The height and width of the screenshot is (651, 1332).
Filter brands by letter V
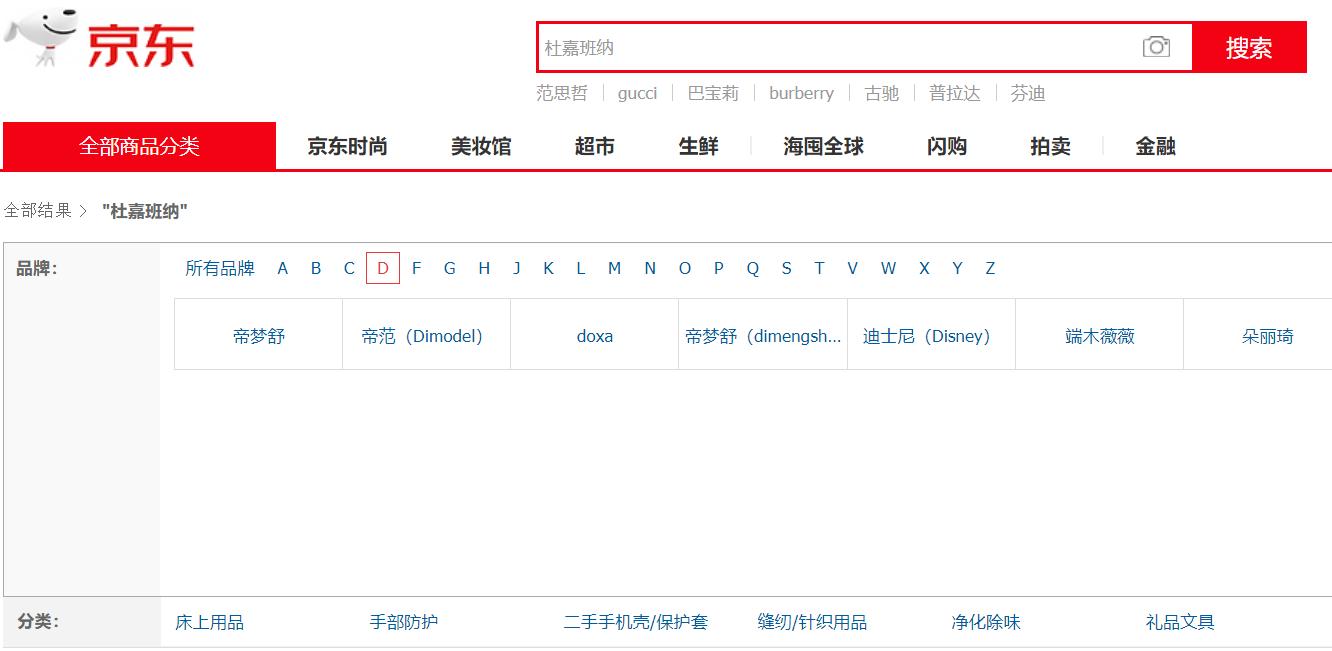pos(852,268)
